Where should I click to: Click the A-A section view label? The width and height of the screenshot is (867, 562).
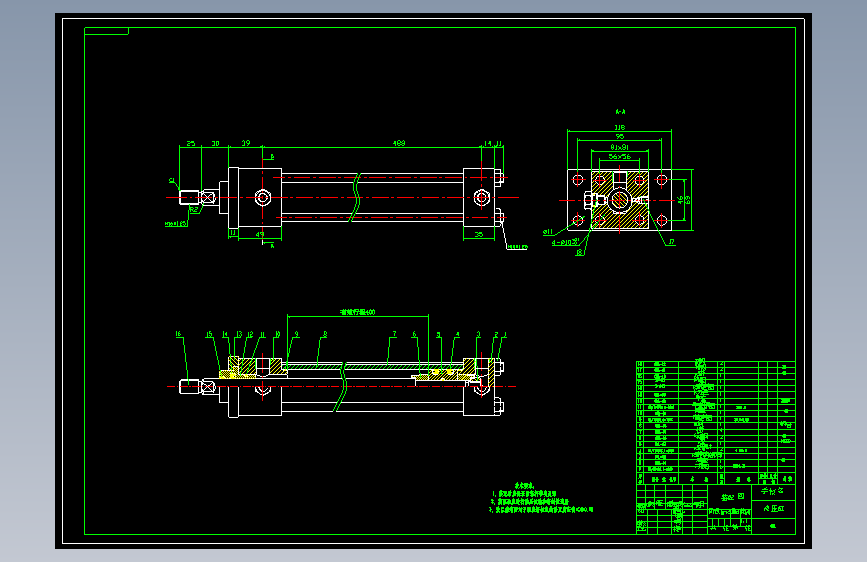pyautogui.click(x=620, y=112)
